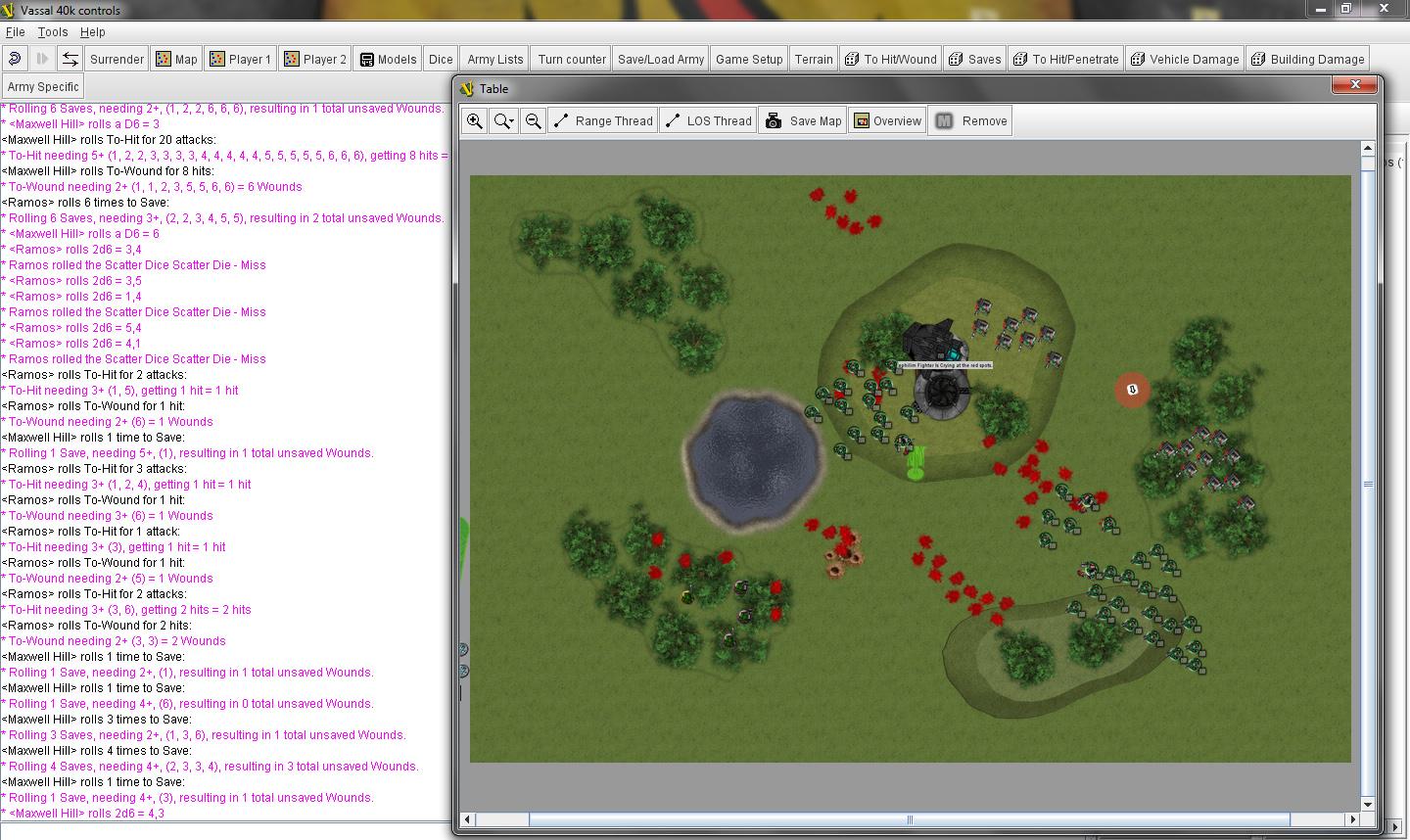1410x840 pixels.
Task: Minimize the Vassal 40k controls window
Action: coord(1322,9)
